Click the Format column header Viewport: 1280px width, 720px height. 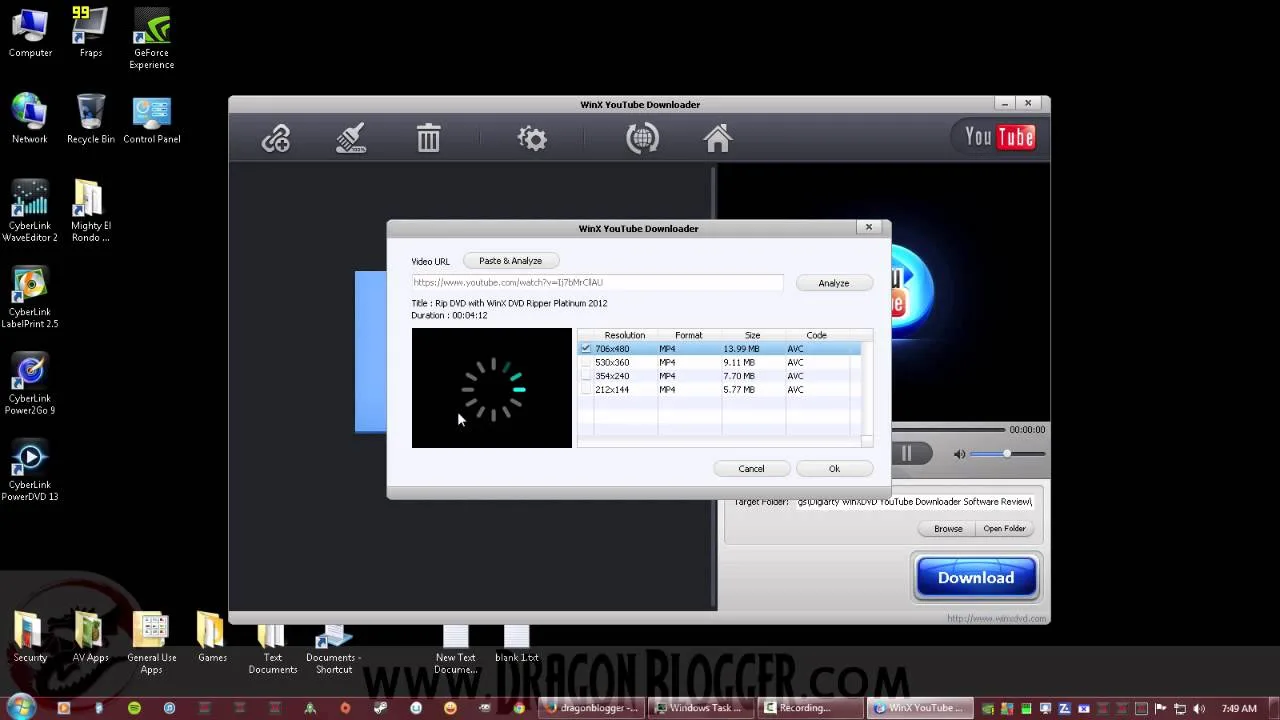(x=689, y=335)
